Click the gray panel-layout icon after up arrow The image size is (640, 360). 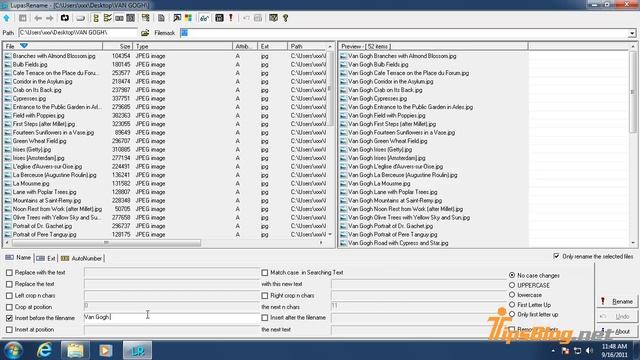click(22, 18)
